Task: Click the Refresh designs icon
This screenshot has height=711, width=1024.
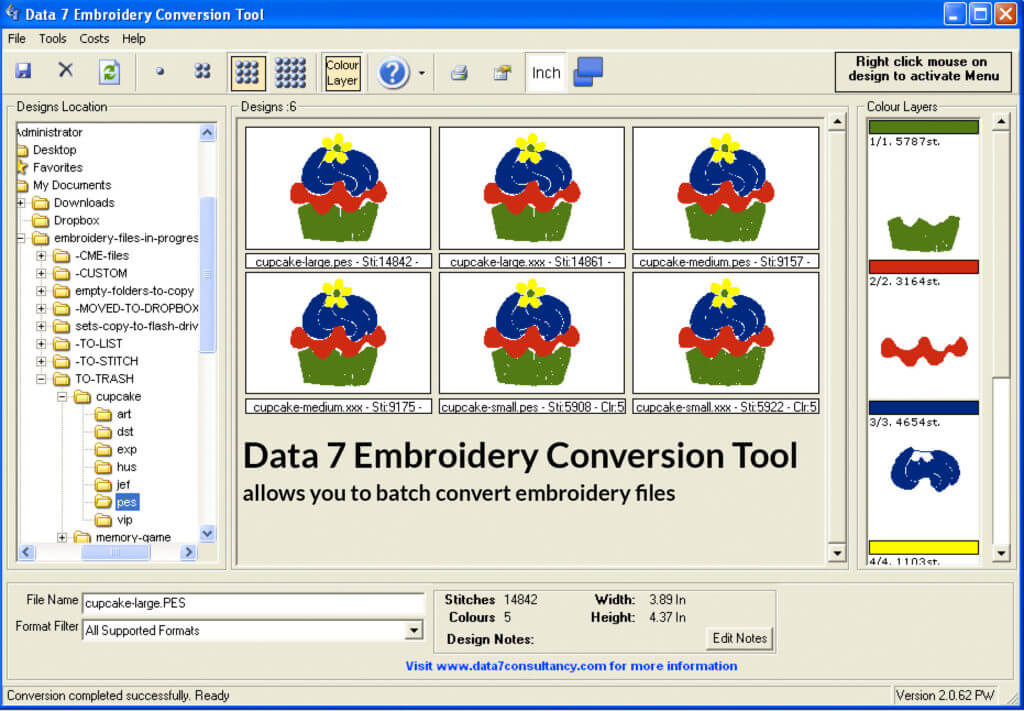Action: pyautogui.click(x=108, y=71)
